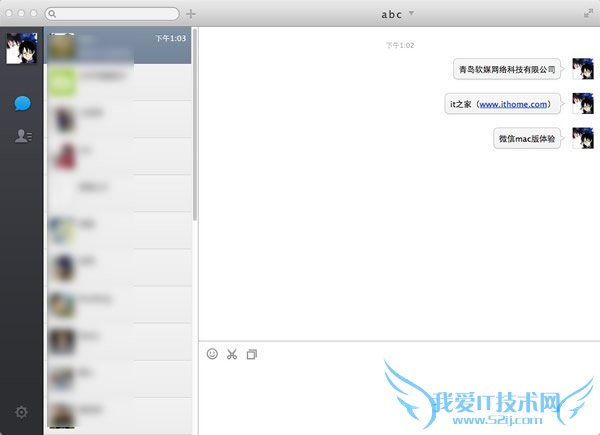Click sender avatar beside 青岛软媒 message
Viewport: 600px width, 435px height.
(583, 69)
